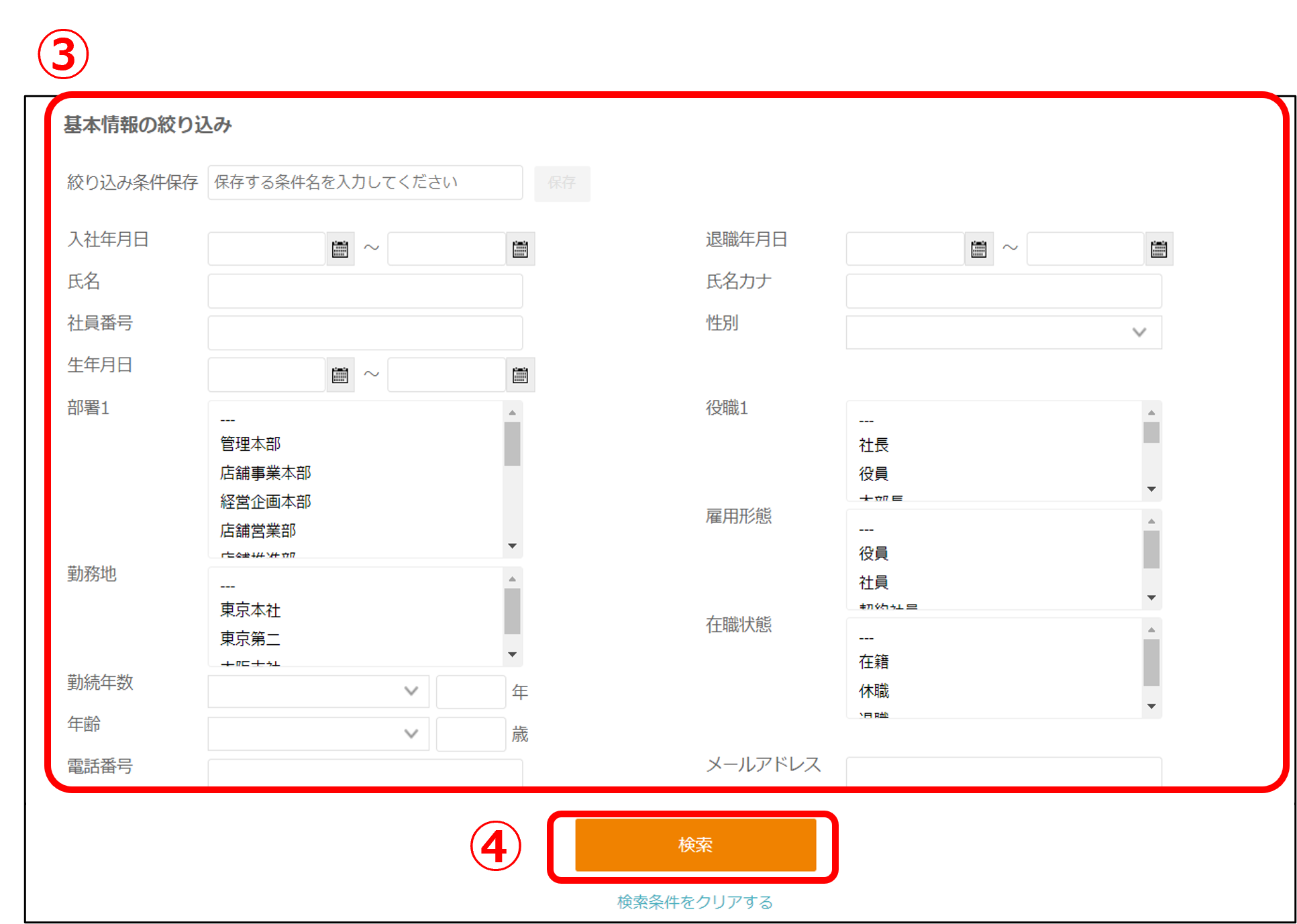Click up arrow of 在職状態 list scrollbar
The width and height of the screenshot is (1297, 924).
pyautogui.click(x=1151, y=629)
